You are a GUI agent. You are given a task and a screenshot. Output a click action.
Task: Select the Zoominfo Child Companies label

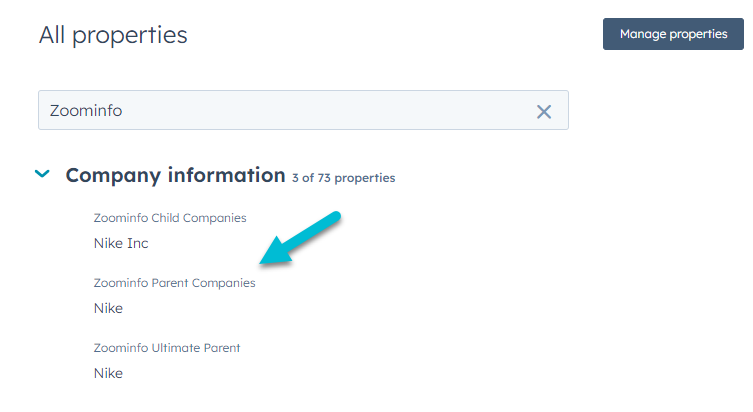click(x=170, y=218)
